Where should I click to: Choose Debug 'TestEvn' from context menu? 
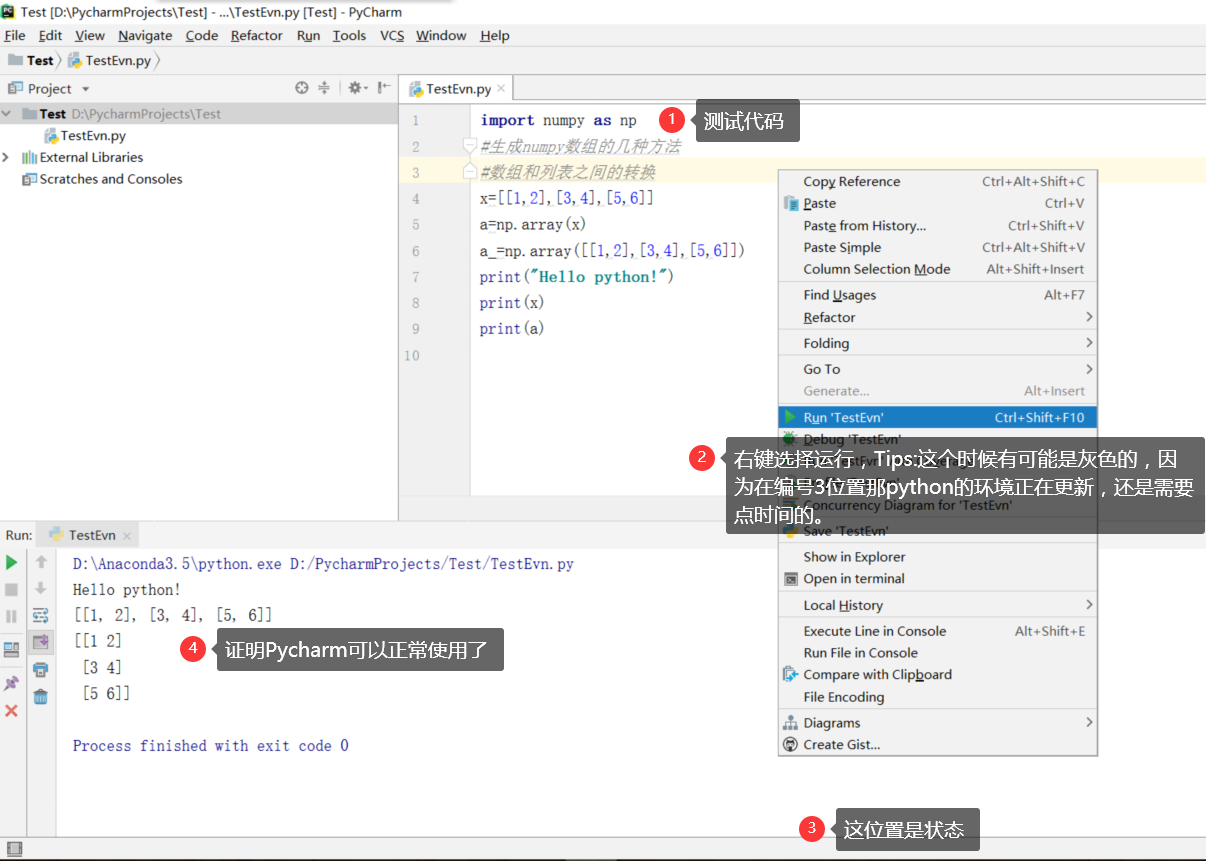pyautogui.click(x=856, y=439)
